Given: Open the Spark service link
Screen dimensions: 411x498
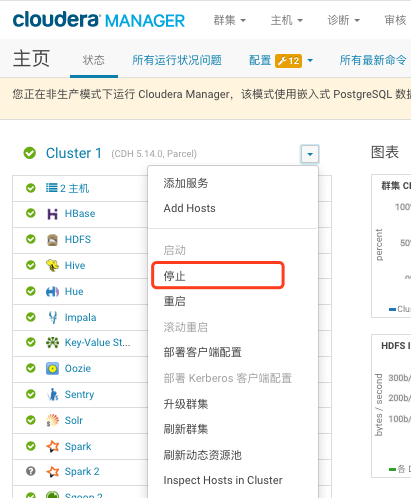Looking at the screenshot, I should pos(78,447).
